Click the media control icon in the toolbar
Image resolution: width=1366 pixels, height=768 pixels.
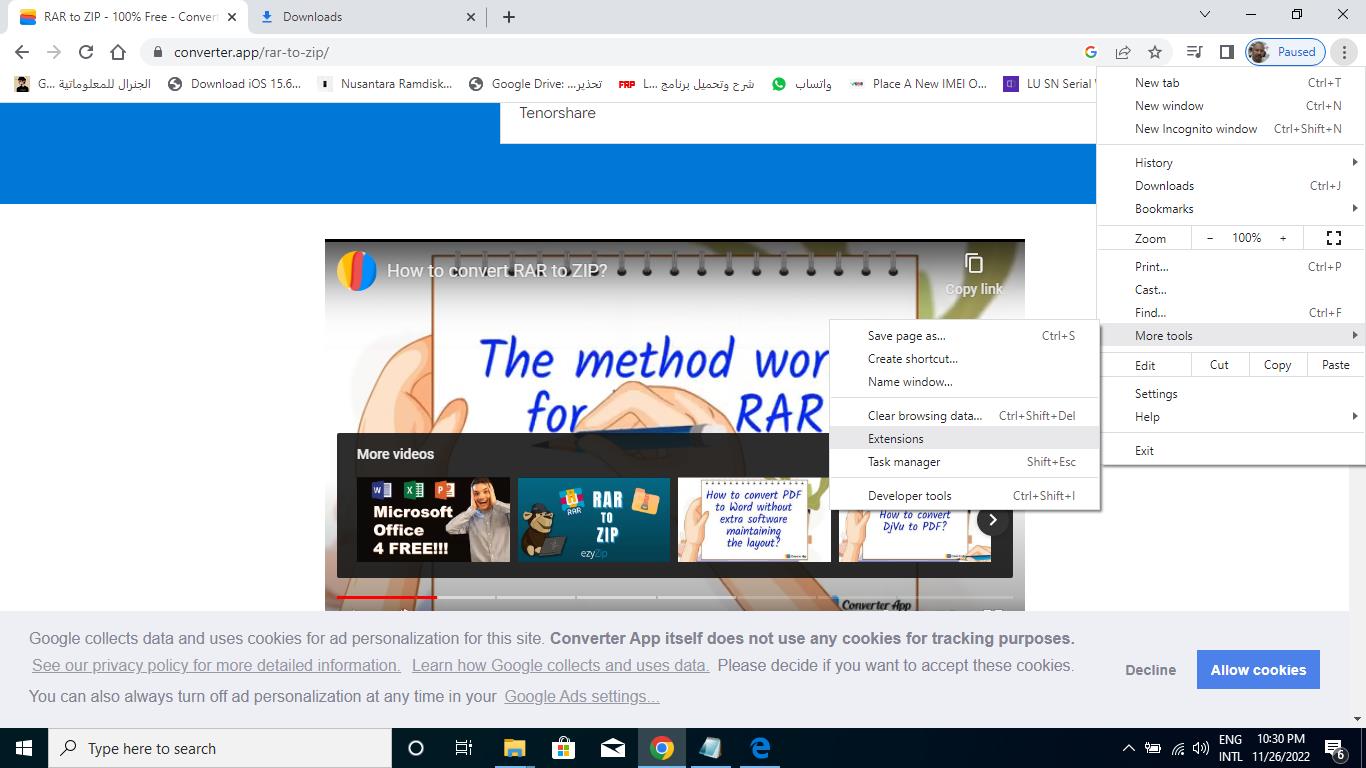coord(1194,52)
